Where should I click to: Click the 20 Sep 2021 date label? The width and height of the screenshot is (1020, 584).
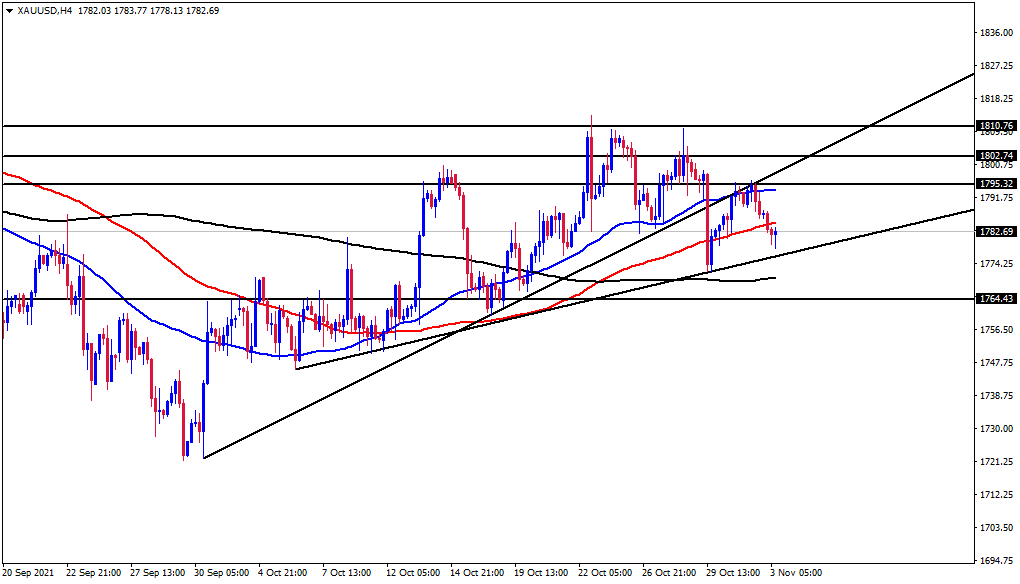[x=29, y=573]
